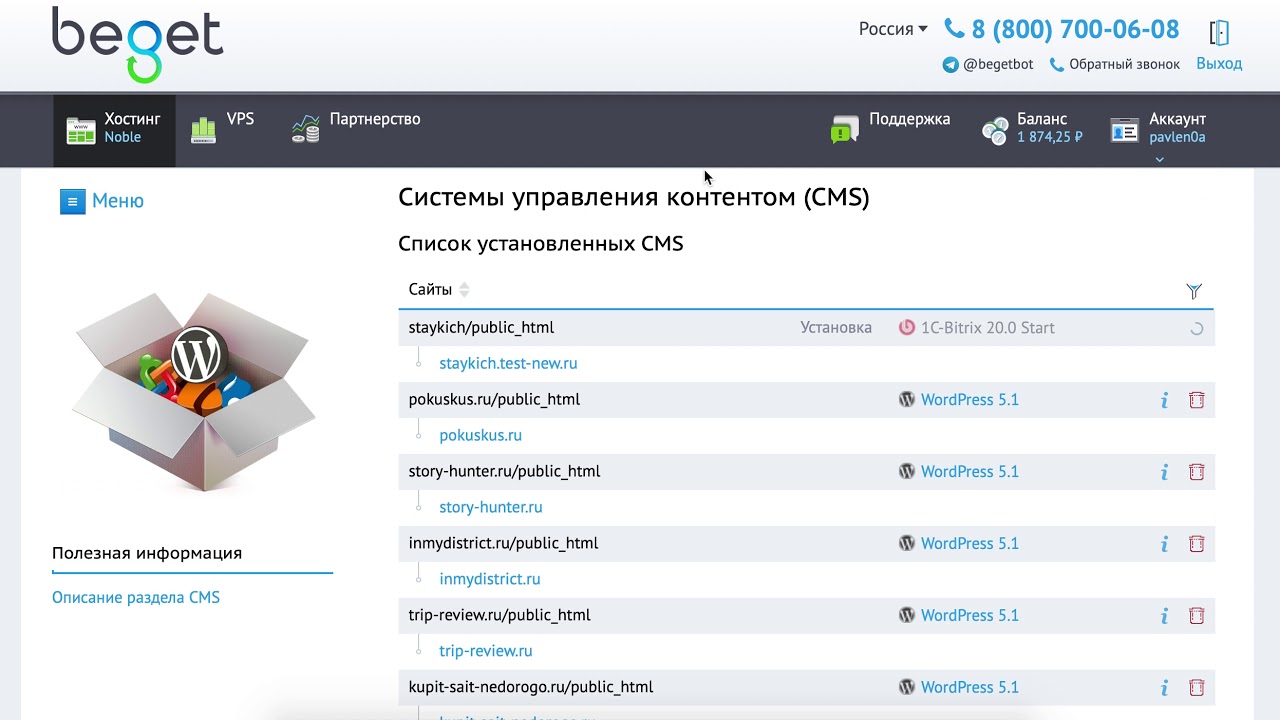Image resolution: width=1280 pixels, height=720 pixels.
Task: Click the blue Меню hamburger icon
Action: click(x=72, y=201)
